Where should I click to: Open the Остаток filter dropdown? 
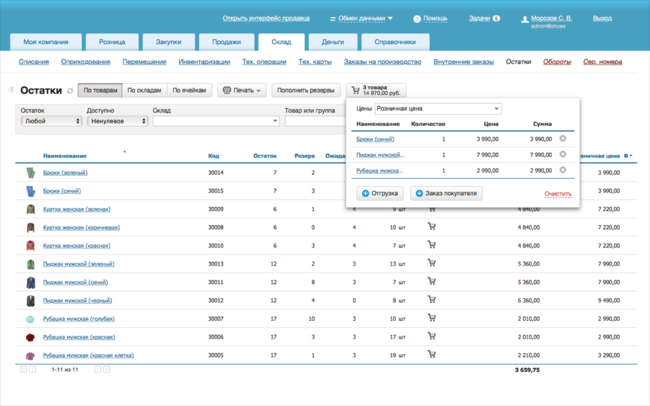click(x=50, y=121)
